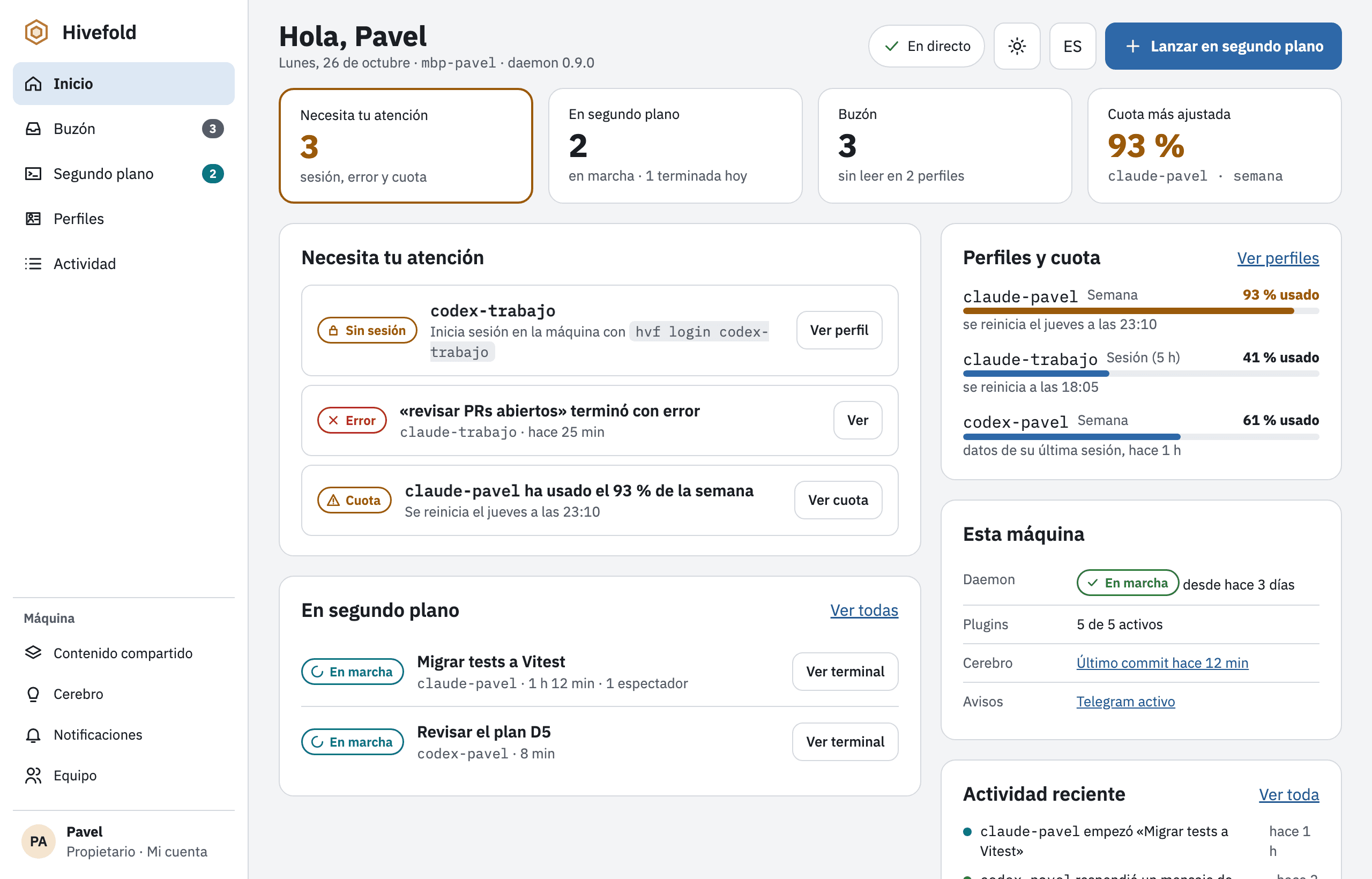The height and width of the screenshot is (879, 1372).
Task: Click Ver perfil for codex-trabajo
Action: tap(839, 331)
